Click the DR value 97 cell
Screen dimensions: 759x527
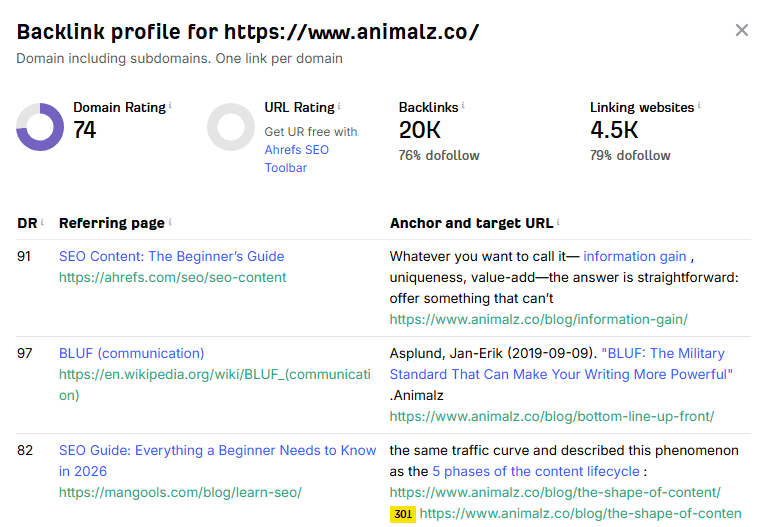pos(25,353)
